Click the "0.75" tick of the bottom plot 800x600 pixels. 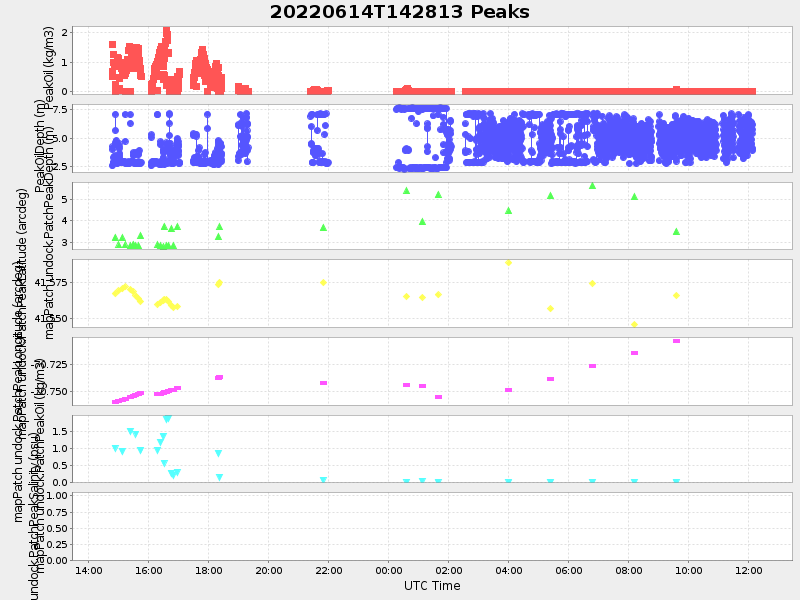coord(58,512)
